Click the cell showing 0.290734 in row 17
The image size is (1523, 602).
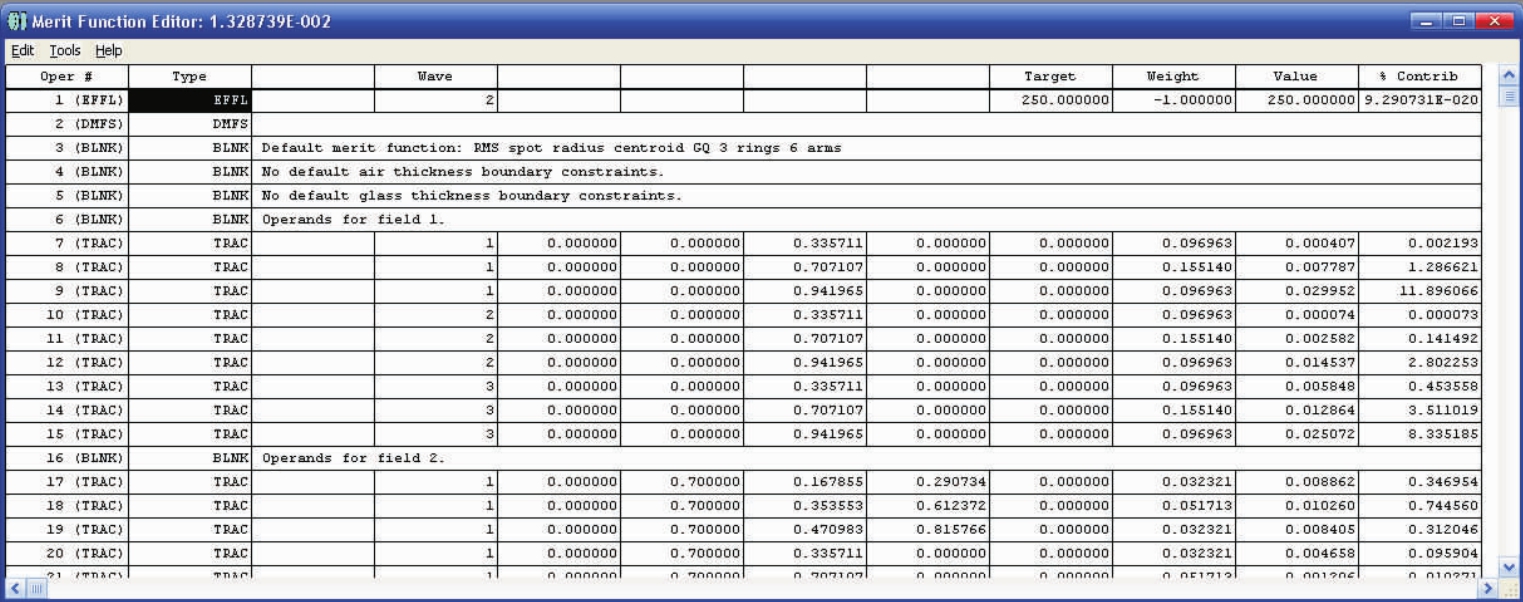pyautogui.click(x=927, y=483)
